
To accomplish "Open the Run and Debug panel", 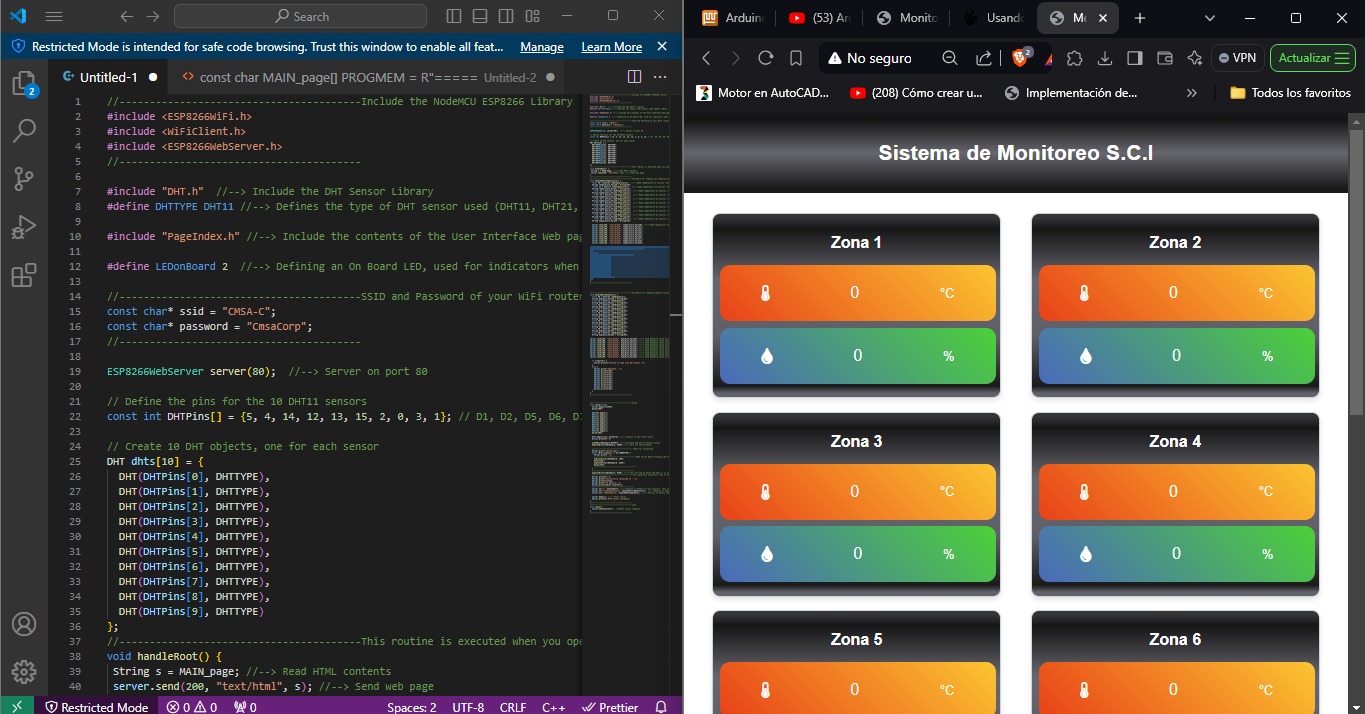I will click(x=24, y=224).
